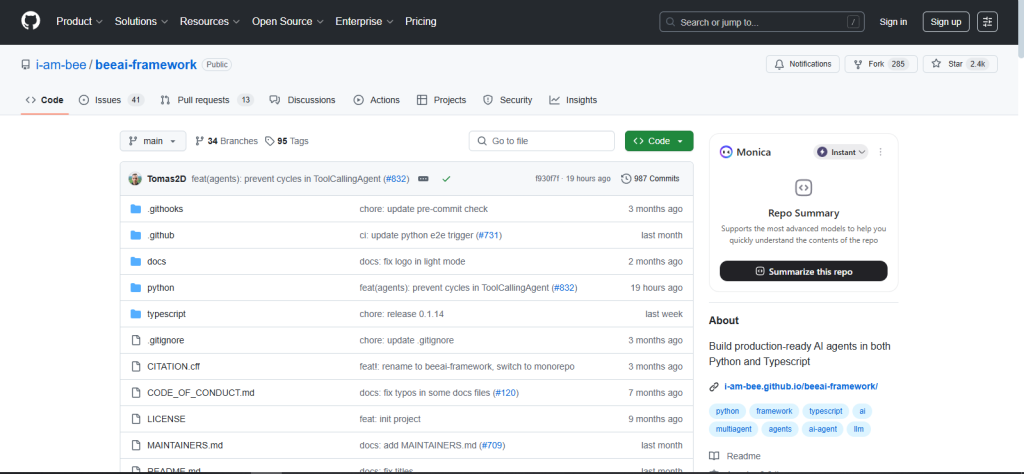Viewport: 1024px width, 474px height.
Task: Open the Insights tab
Action: [573, 100]
